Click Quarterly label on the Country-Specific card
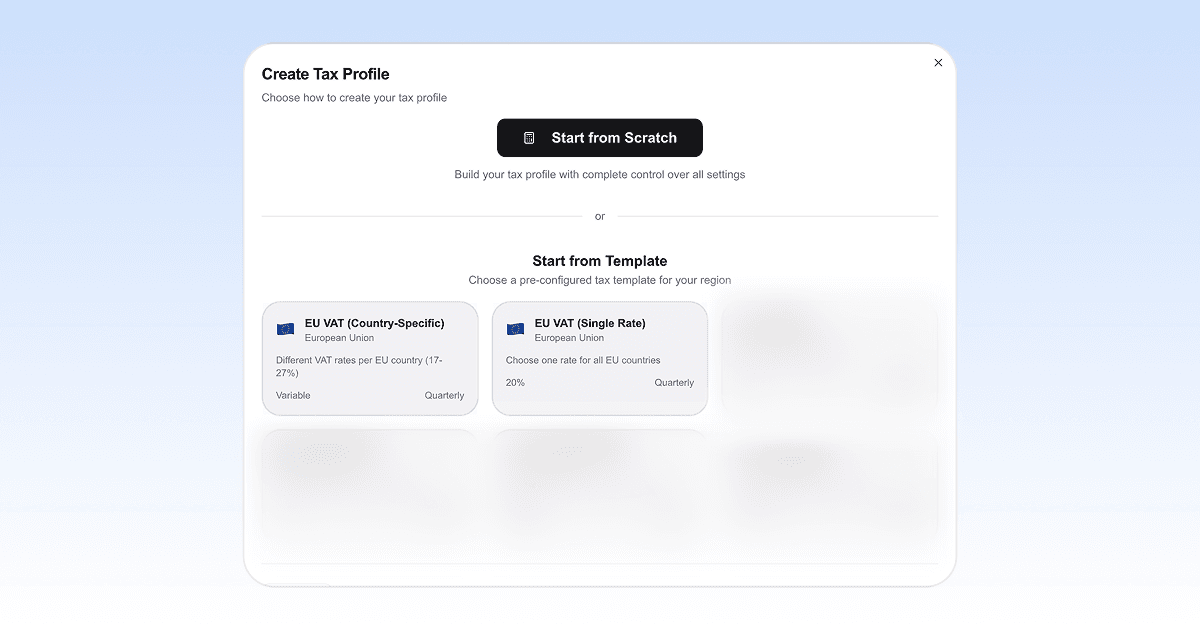The height and width of the screenshot is (630, 1200). point(445,395)
